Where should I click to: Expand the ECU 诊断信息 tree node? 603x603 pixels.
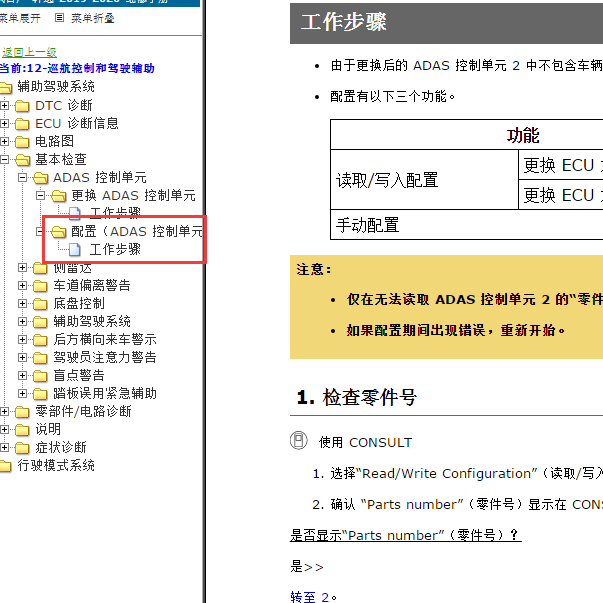5,123
